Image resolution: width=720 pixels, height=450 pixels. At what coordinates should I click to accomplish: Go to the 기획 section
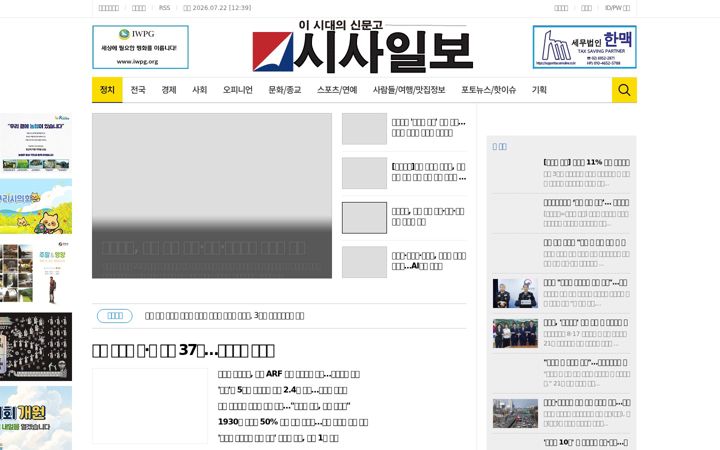click(x=539, y=90)
